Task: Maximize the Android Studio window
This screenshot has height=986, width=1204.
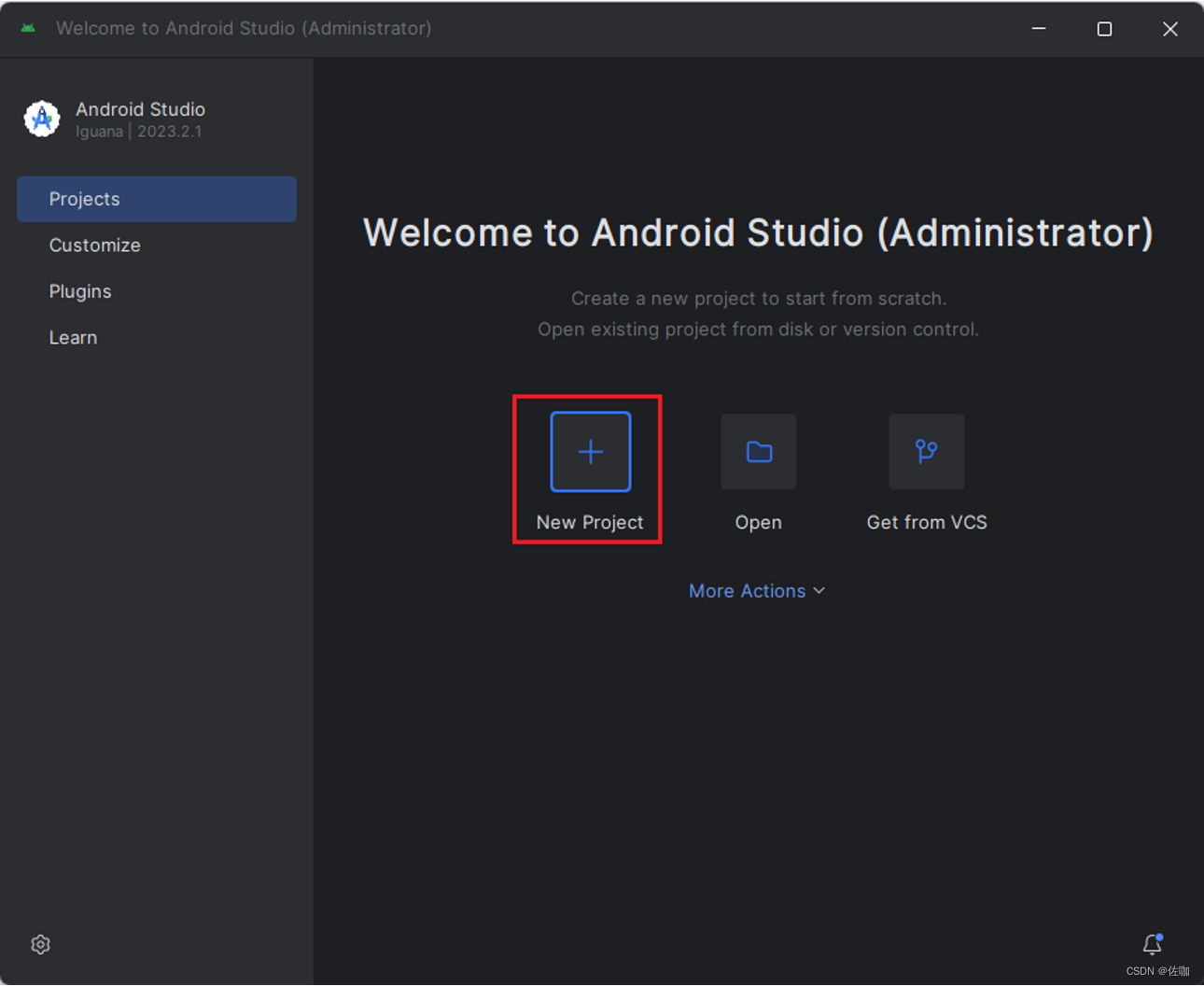Action: click(1104, 29)
